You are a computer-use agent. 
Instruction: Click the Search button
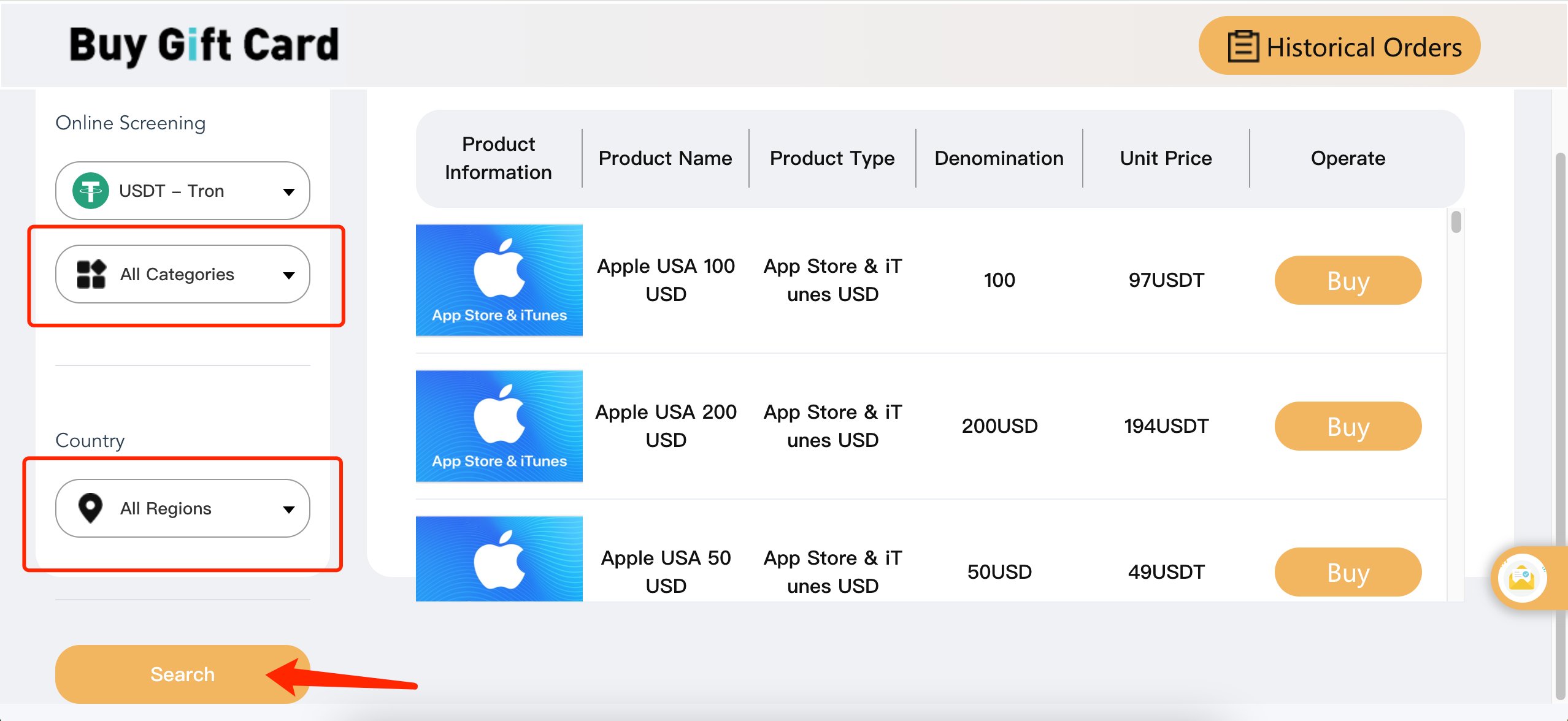(183, 674)
